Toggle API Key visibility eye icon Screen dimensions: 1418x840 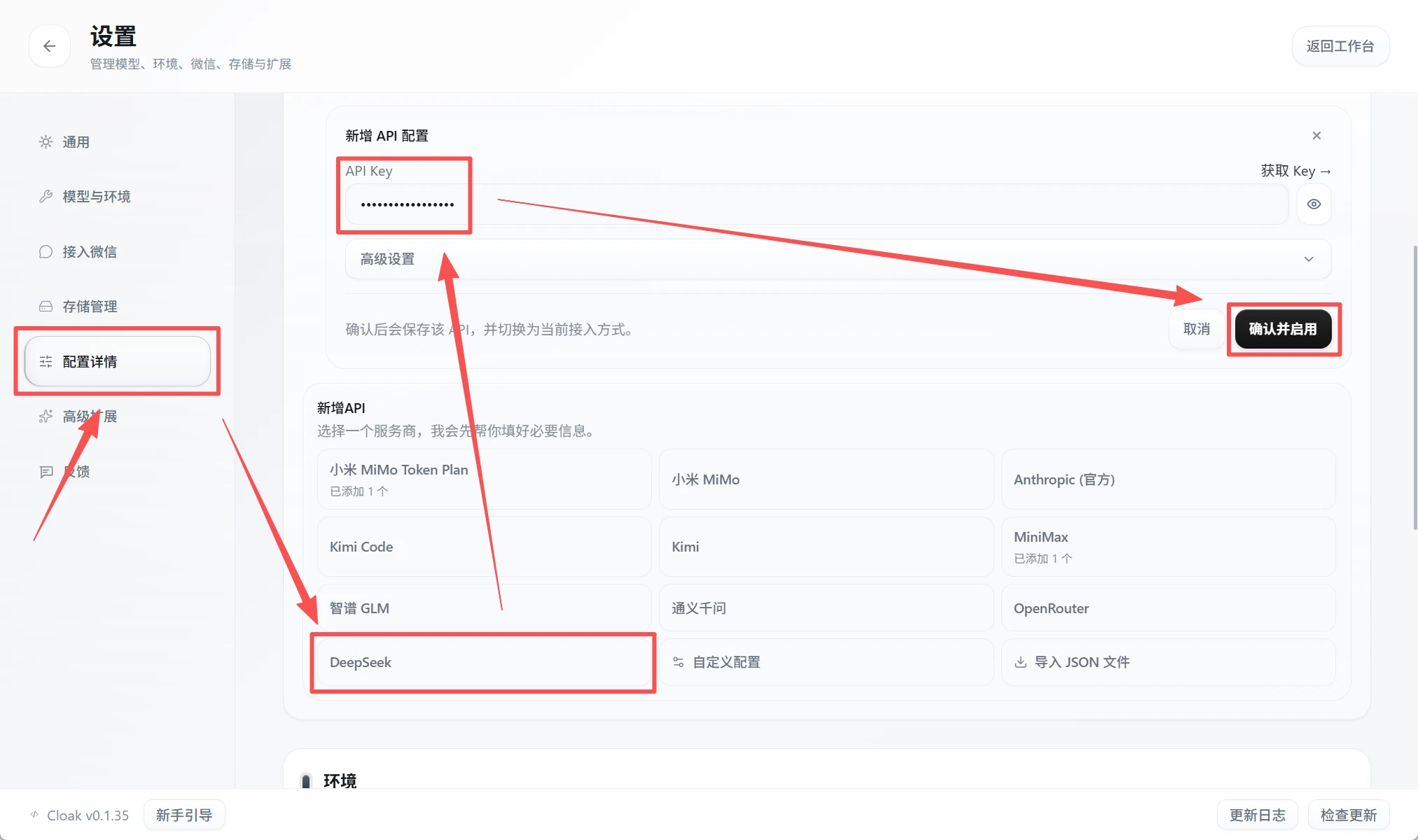pyautogui.click(x=1314, y=204)
